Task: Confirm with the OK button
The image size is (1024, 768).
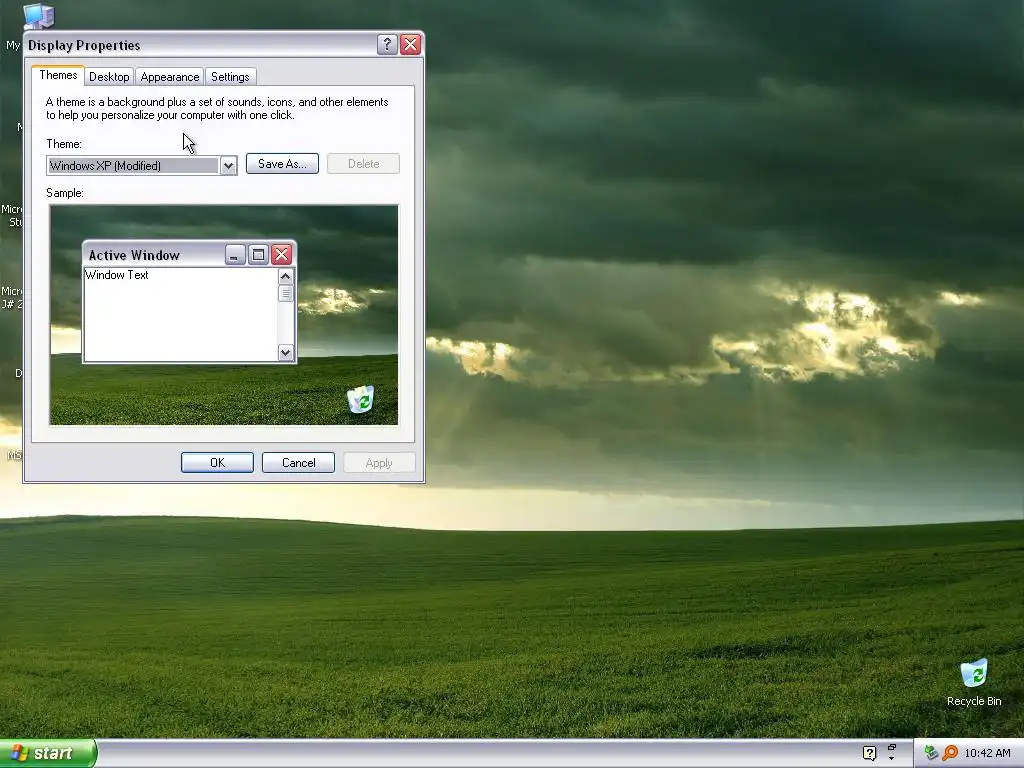Action: [217, 462]
